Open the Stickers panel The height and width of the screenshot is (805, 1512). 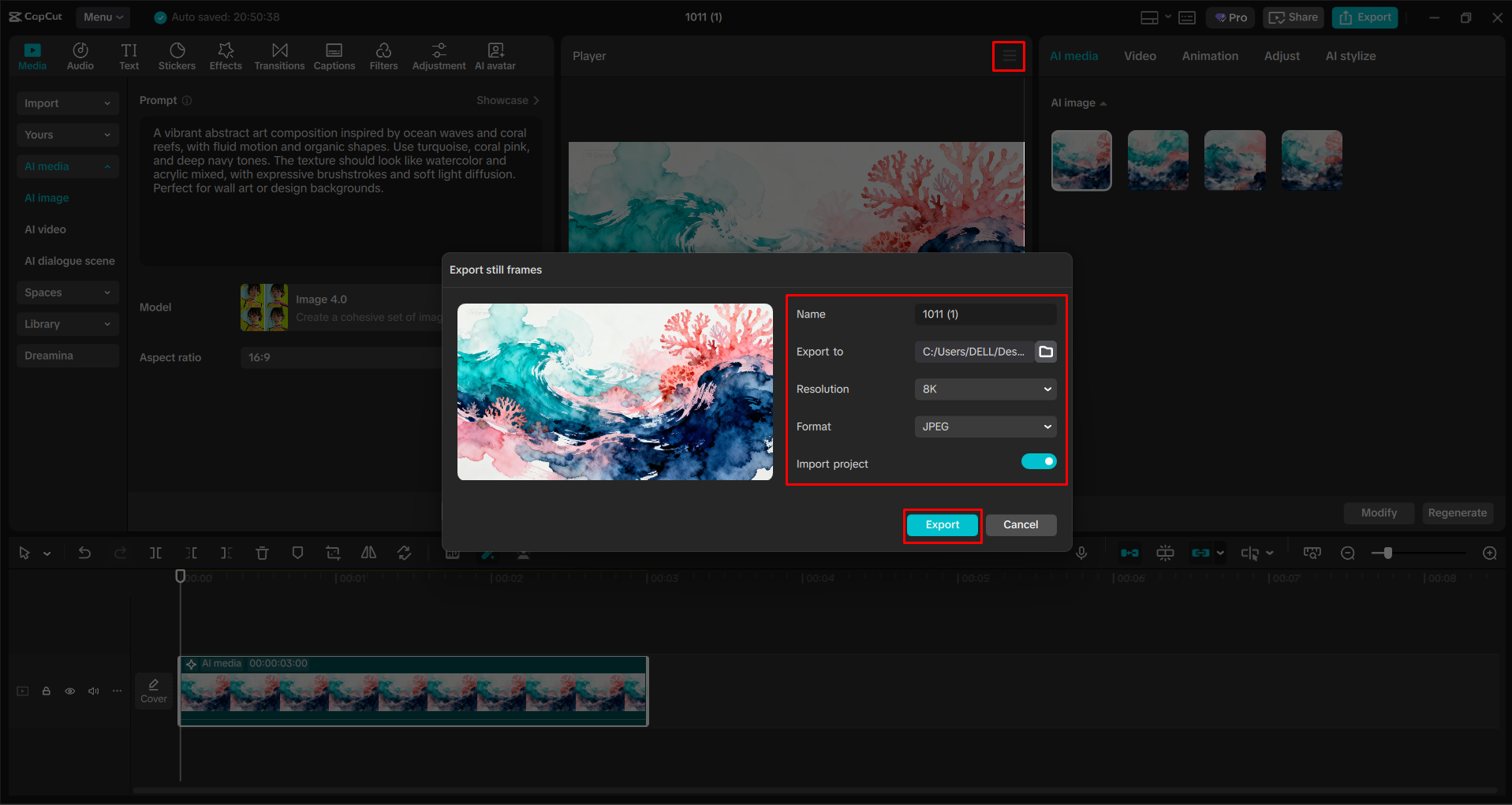(177, 55)
